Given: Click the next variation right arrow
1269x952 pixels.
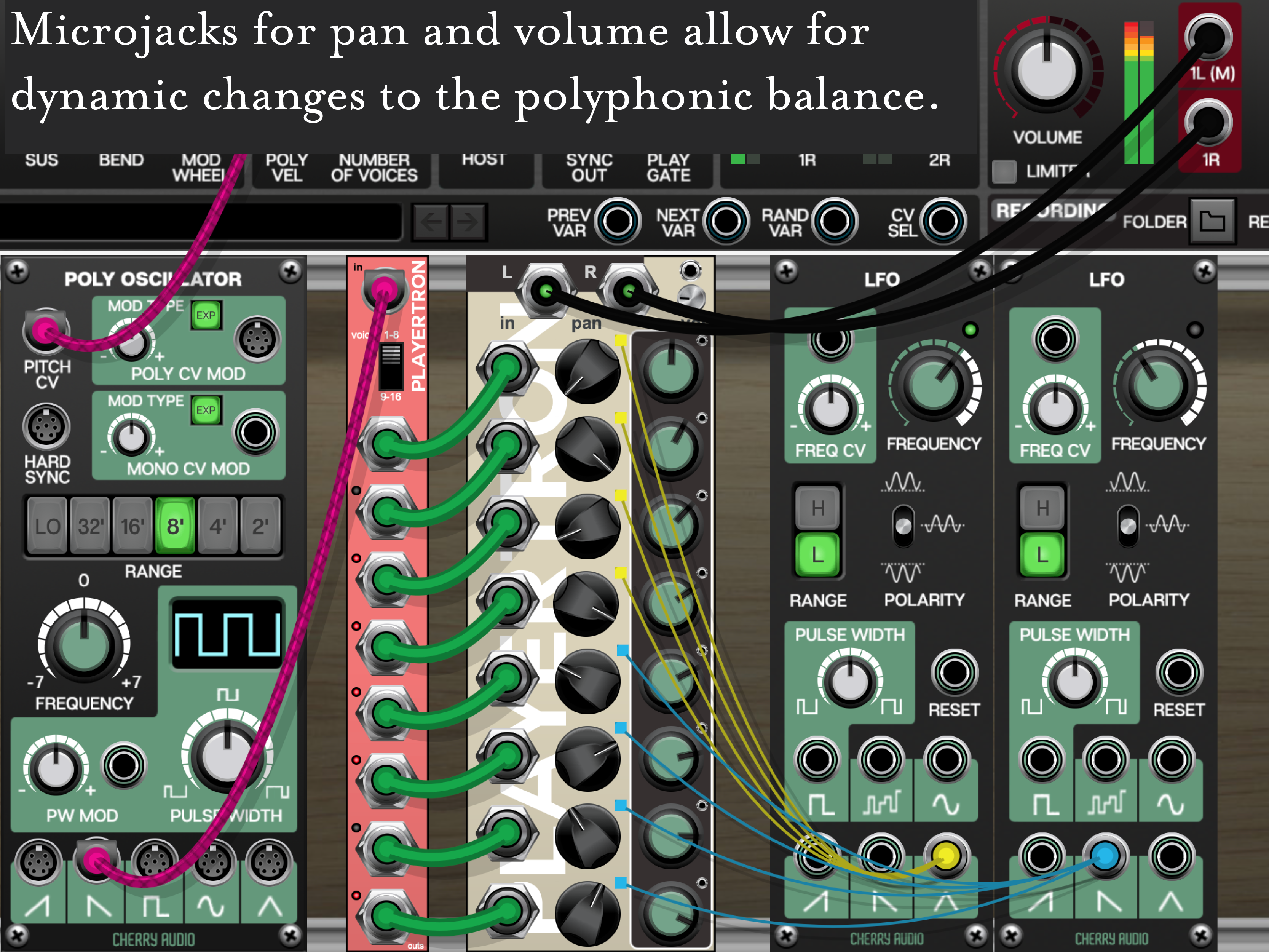Looking at the screenshot, I should click(468, 222).
